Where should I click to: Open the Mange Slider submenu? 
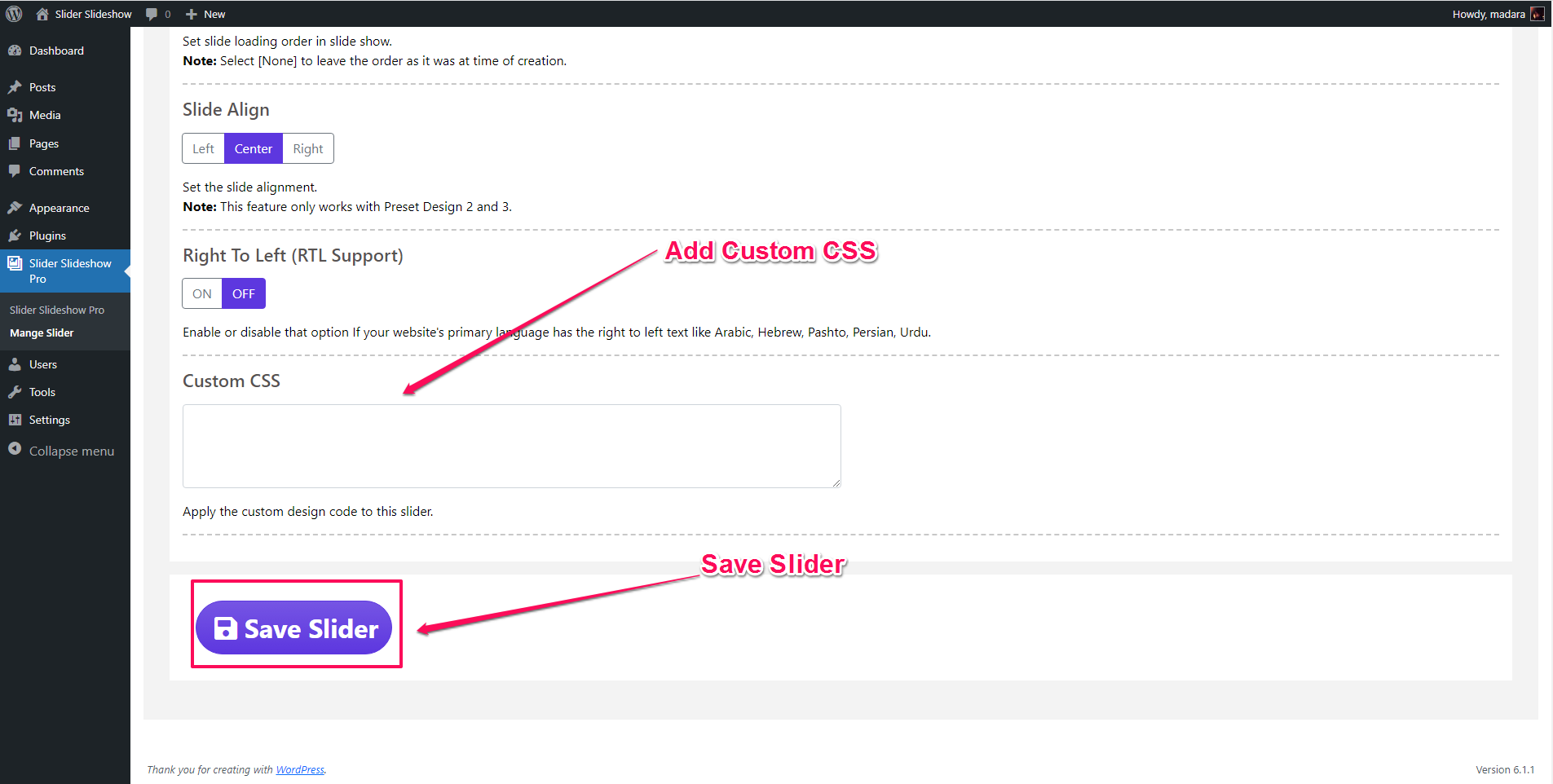point(42,333)
